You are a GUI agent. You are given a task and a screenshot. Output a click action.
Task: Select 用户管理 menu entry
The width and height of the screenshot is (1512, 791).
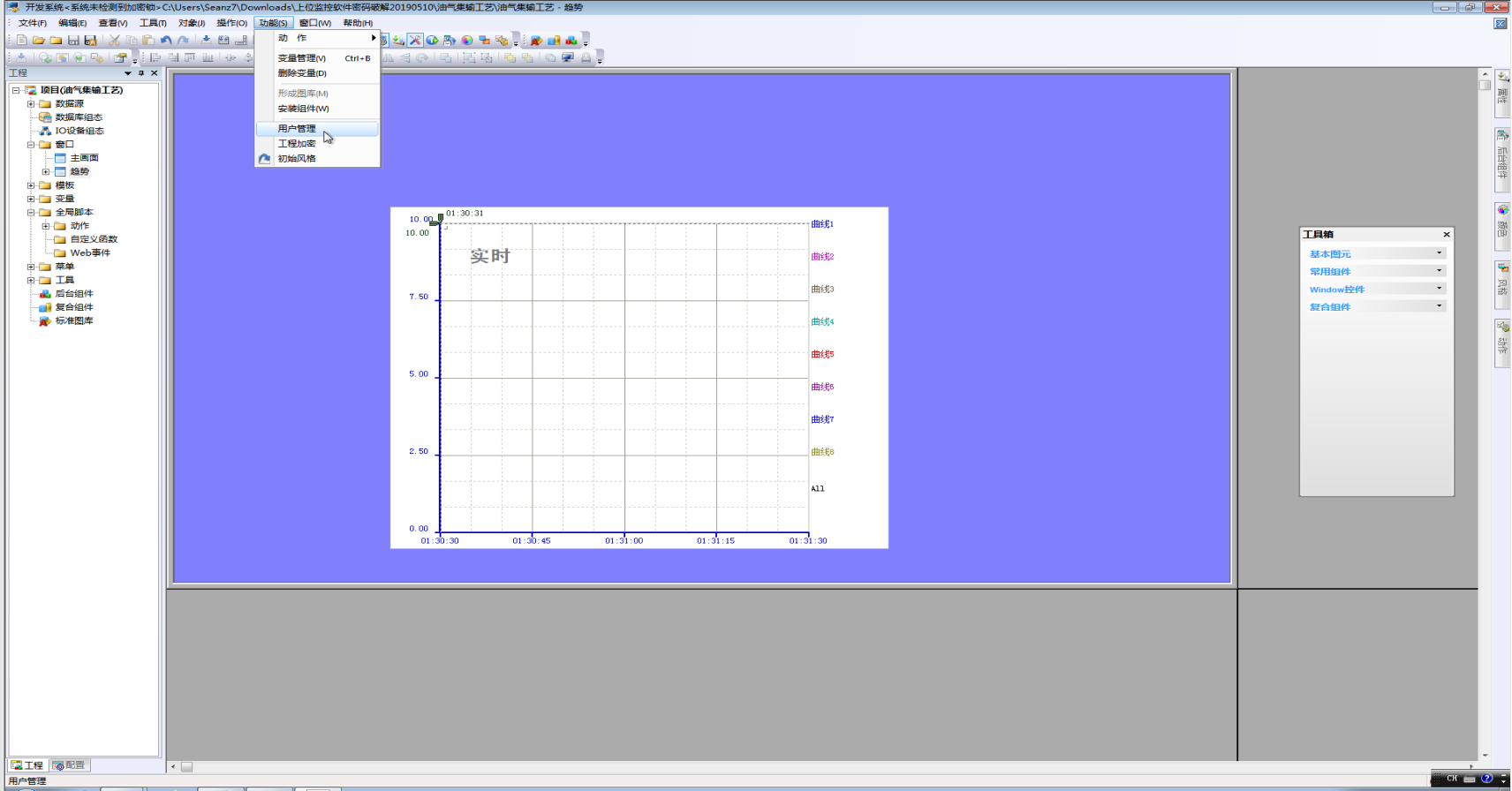[317, 129]
